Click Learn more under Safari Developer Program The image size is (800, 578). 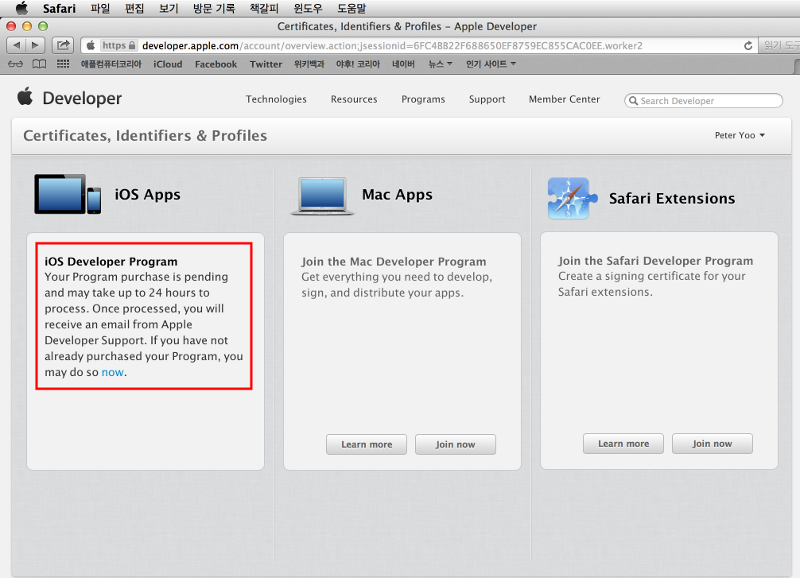coord(623,443)
